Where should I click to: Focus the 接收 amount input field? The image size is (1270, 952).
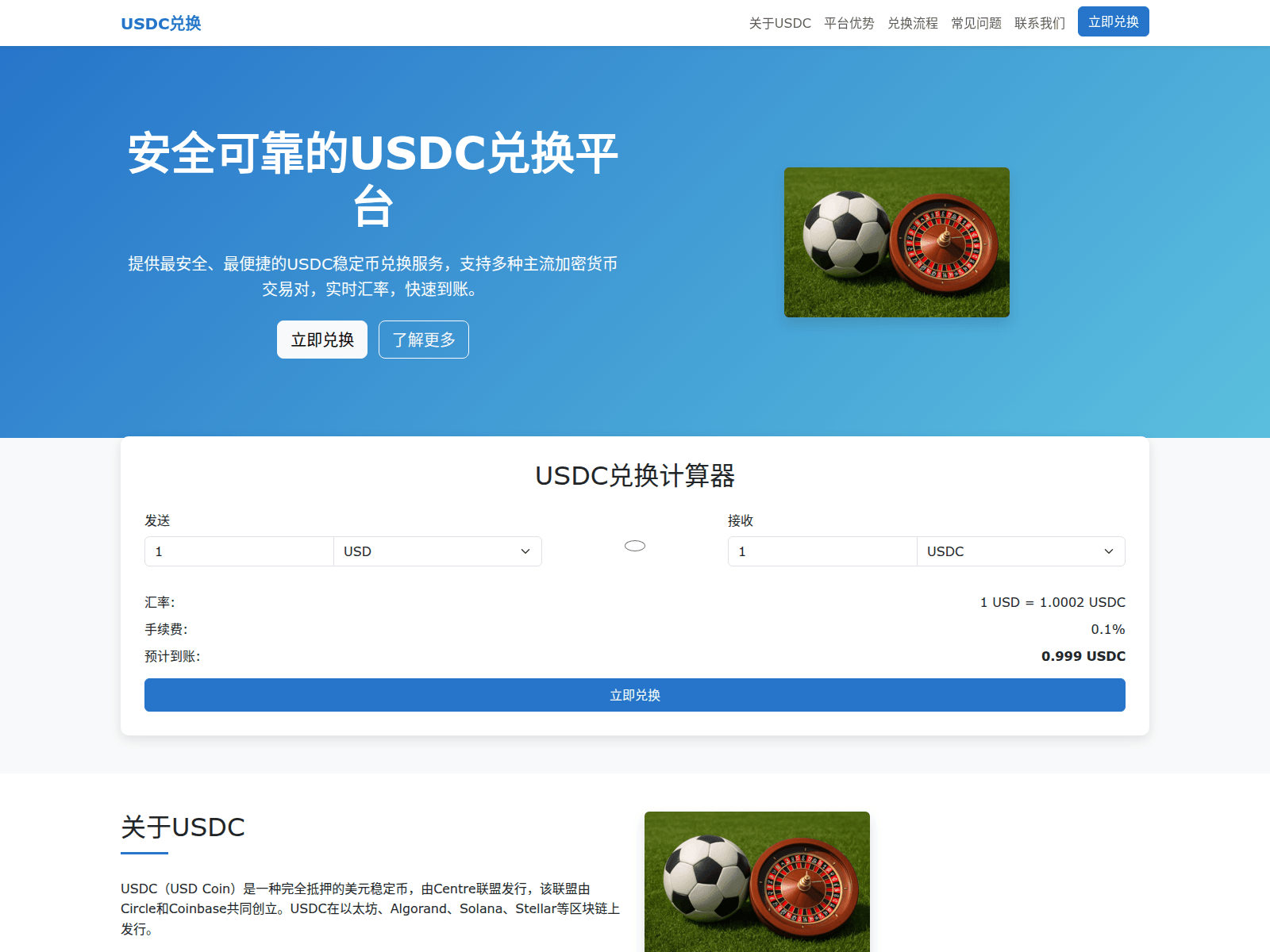[x=822, y=551]
